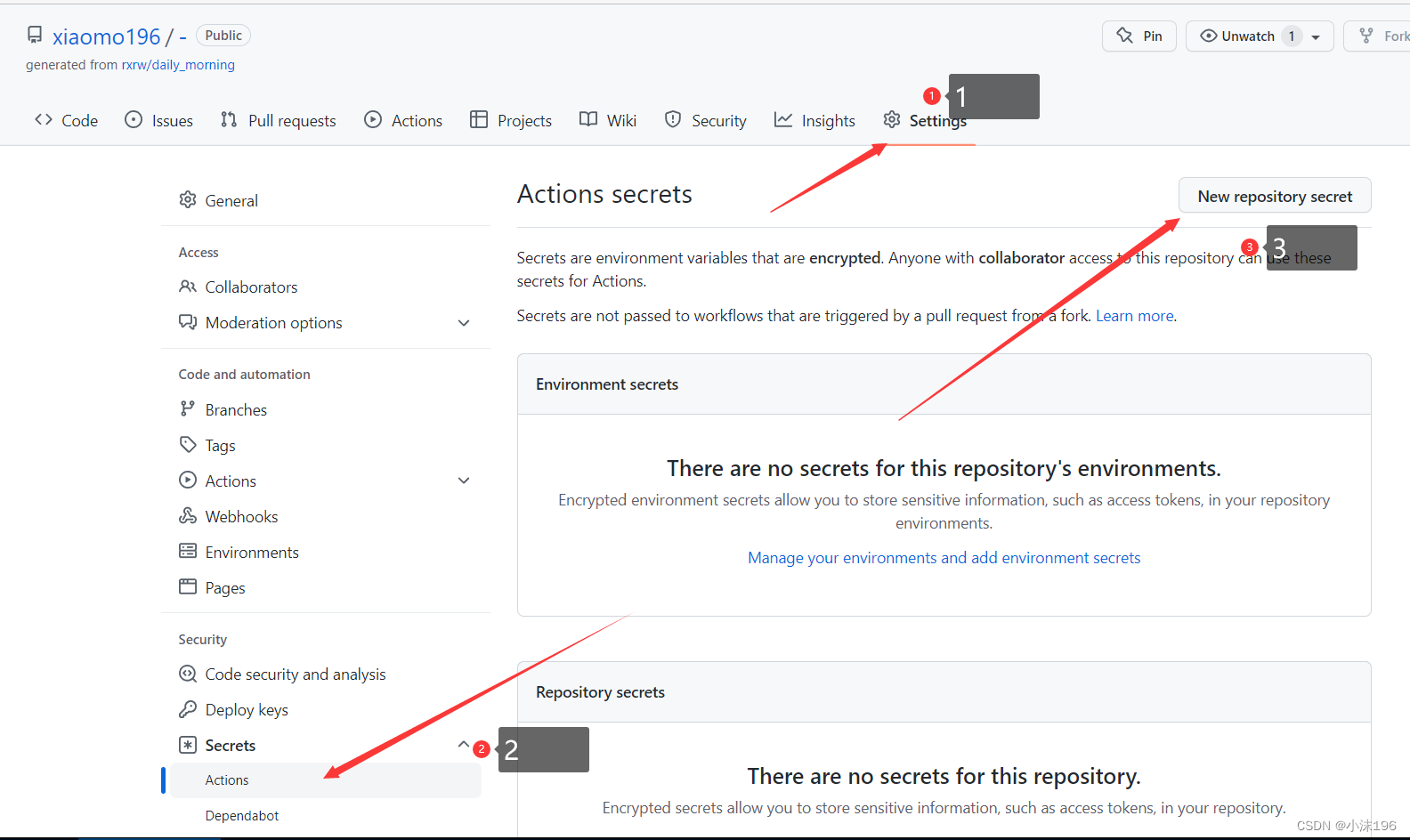Click the Pin button label
This screenshot has width=1410, height=840.
coord(1153,36)
